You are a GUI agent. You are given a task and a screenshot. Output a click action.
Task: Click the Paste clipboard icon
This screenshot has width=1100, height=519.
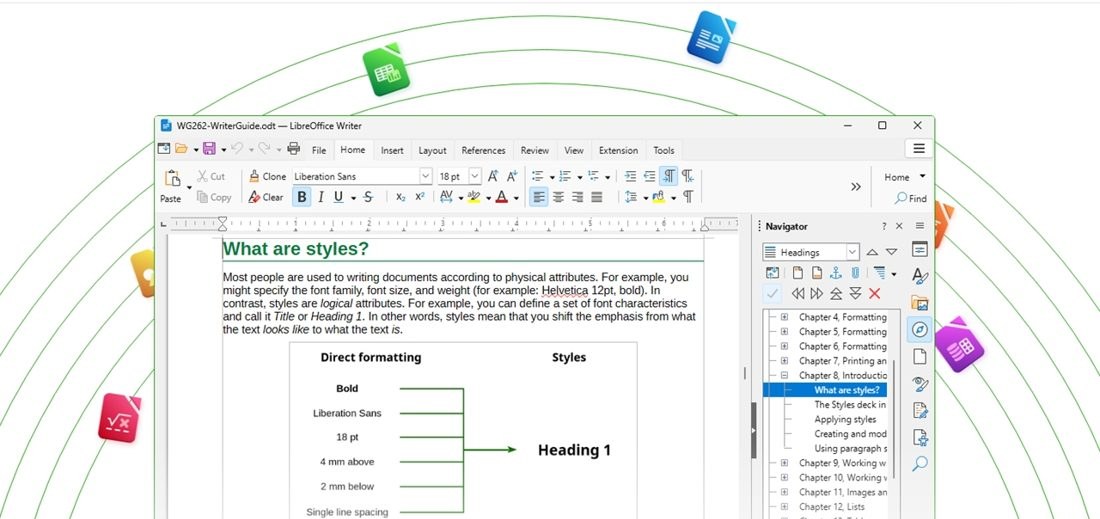pyautogui.click(x=172, y=178)
